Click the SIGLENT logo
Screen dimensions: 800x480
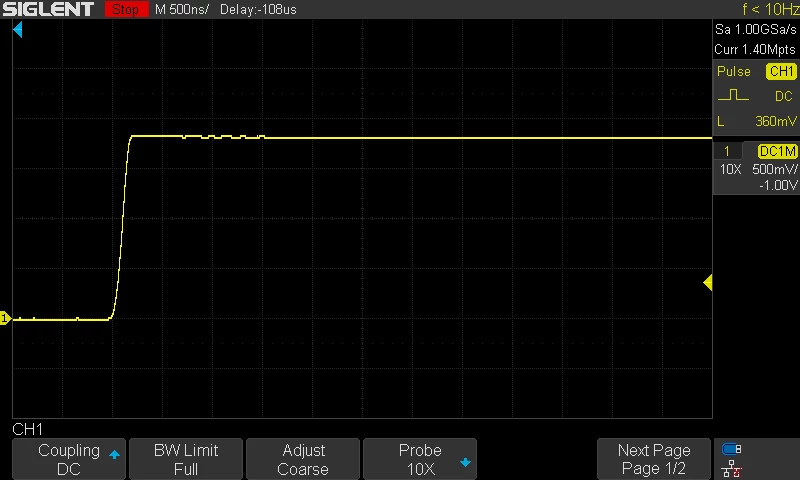click(48, 9)
